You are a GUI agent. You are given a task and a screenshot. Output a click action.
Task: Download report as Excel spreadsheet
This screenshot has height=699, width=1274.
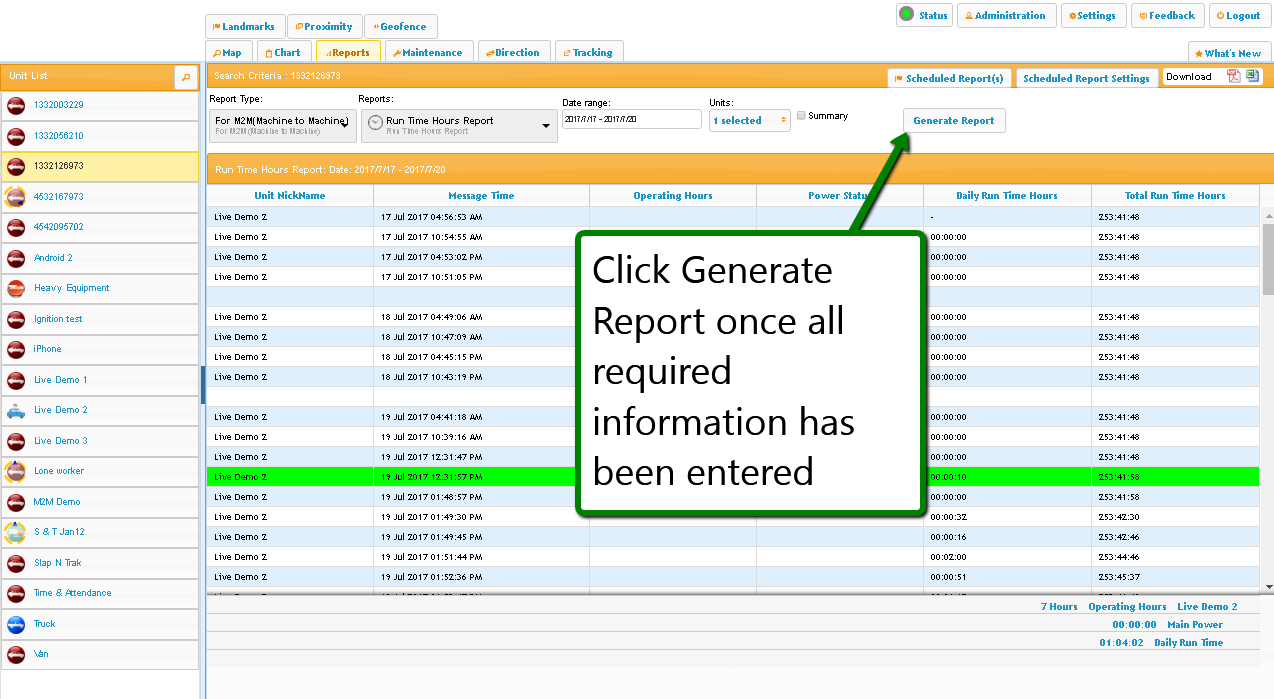click(1252, 77)
